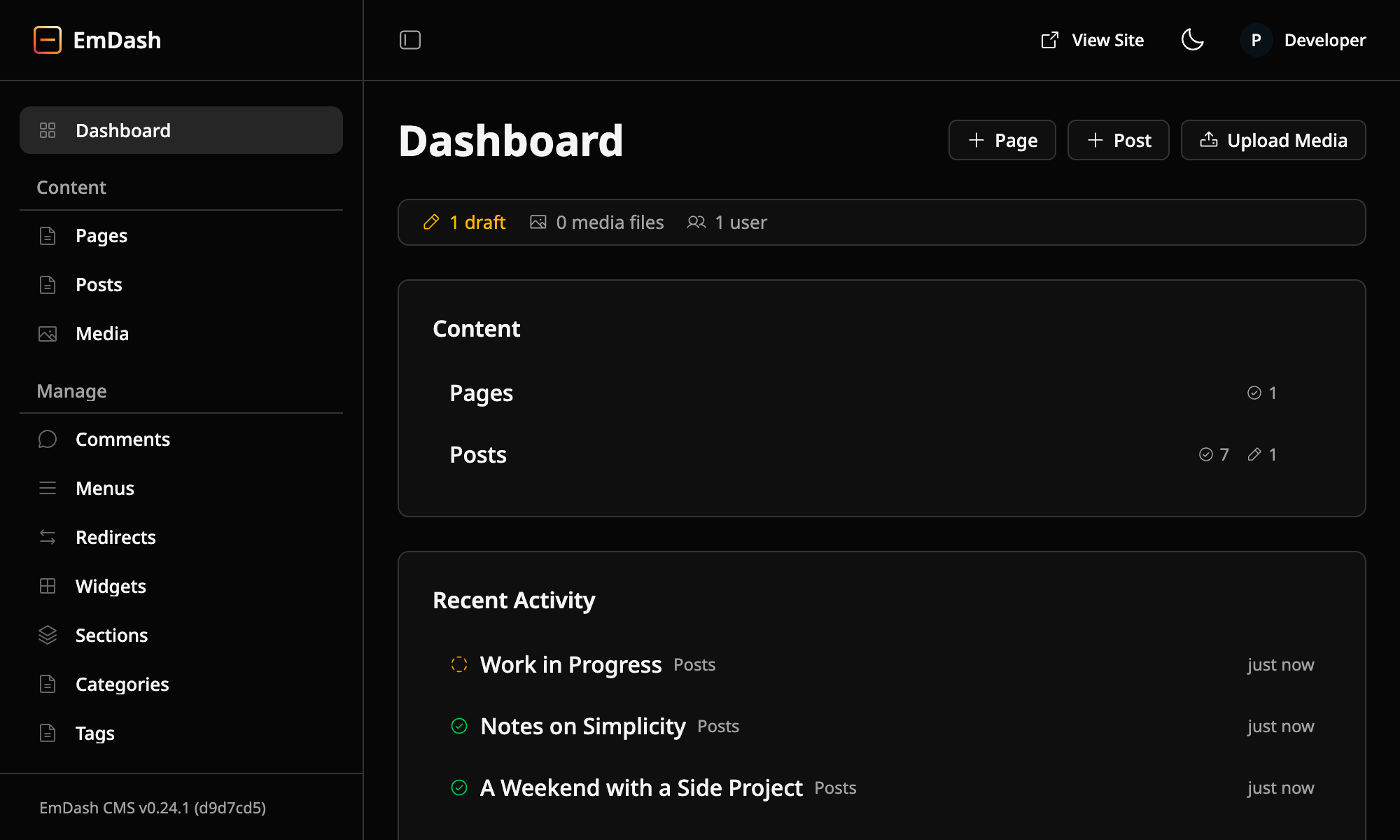Go to Posts in the sidebar

[x=181, y=285]
